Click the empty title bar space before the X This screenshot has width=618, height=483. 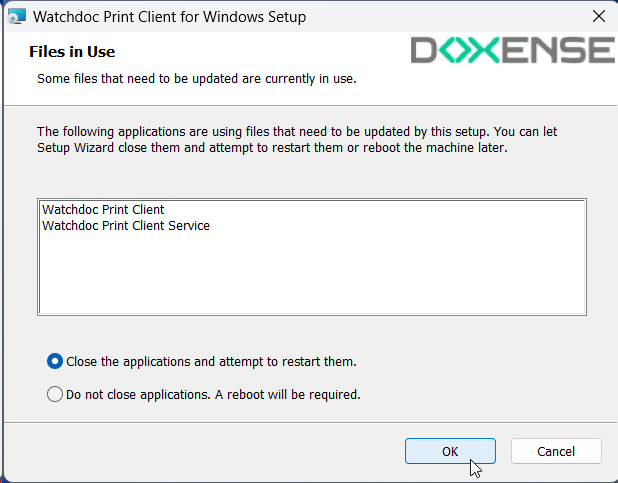pyautogui.click(x=450, y=17)
